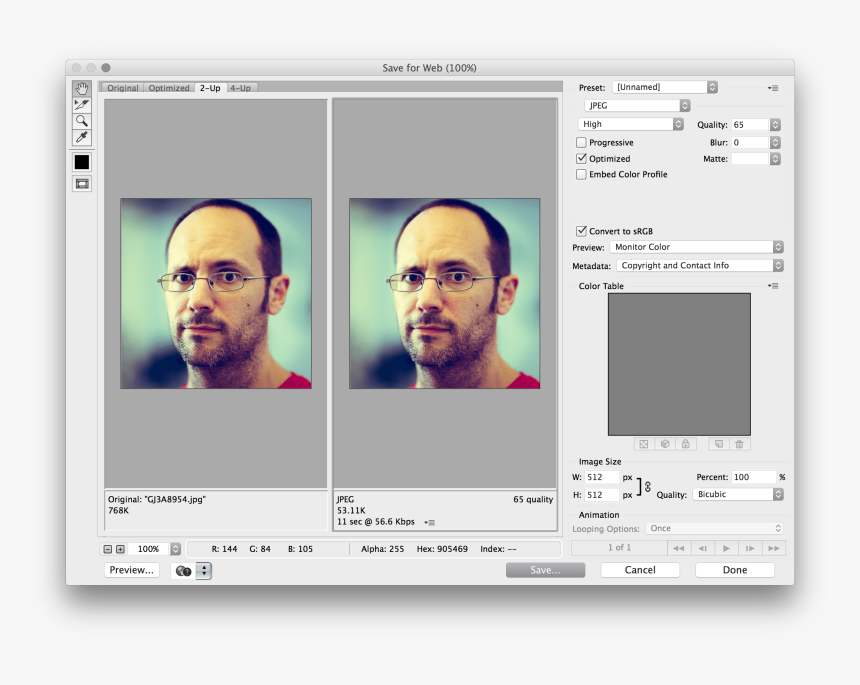This screenshot has height=685, width=860.
Task: Switch to the Optimized tab
Action: (168, 87)
